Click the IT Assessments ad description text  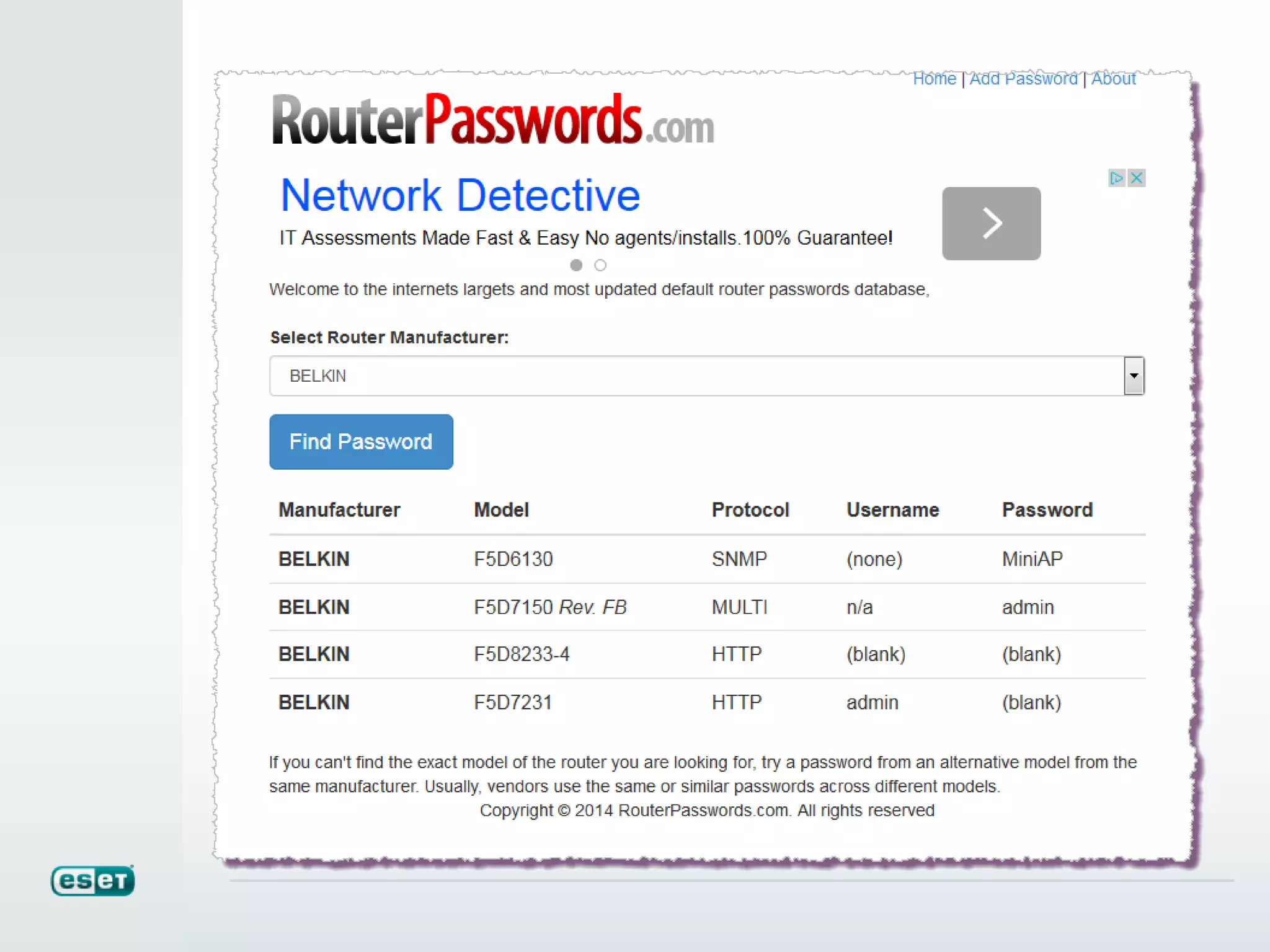pyautogui.click(x=586, y=238)
